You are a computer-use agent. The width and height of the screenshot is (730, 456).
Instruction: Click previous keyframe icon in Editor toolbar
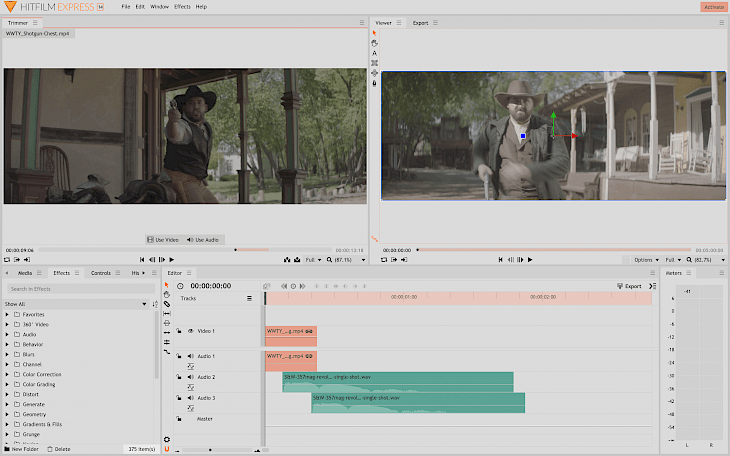284,286
